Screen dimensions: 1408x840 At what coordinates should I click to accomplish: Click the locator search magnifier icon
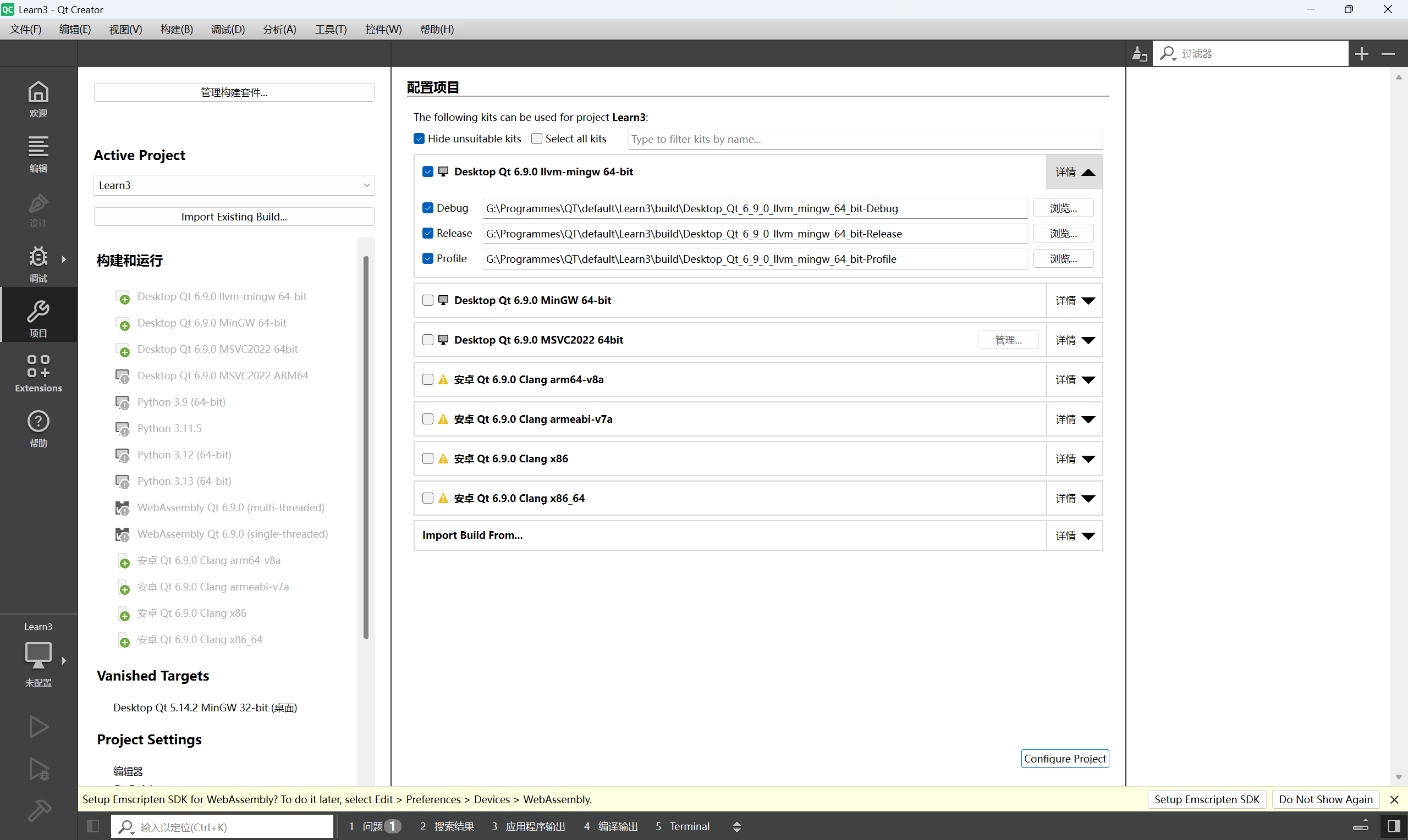126,827
